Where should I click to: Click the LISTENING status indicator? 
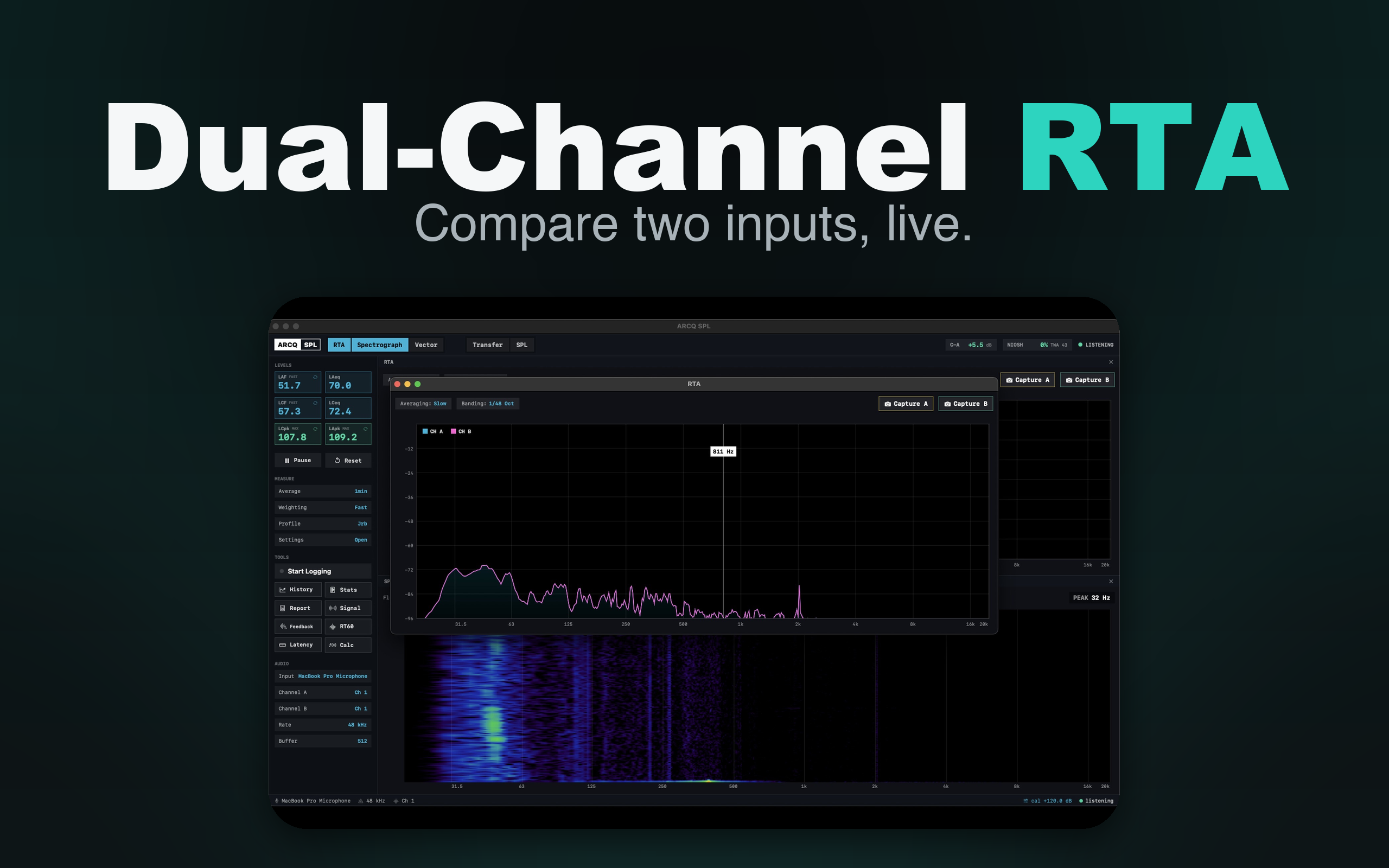click(x=1095, y=345)
